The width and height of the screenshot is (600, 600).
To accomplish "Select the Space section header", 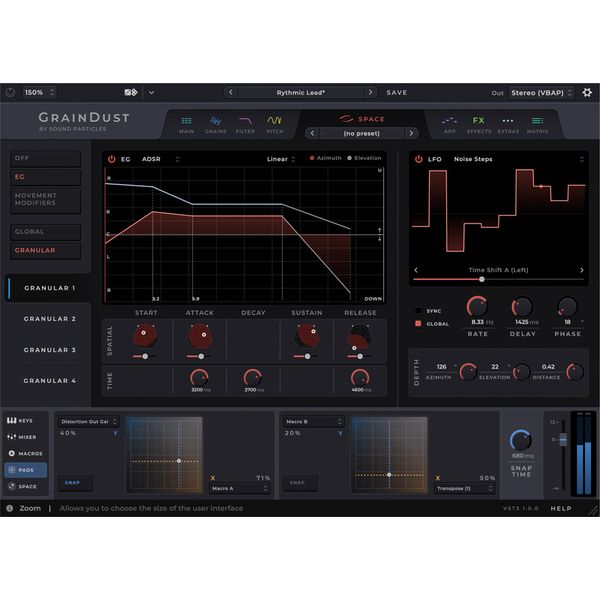I will [362, 119].
